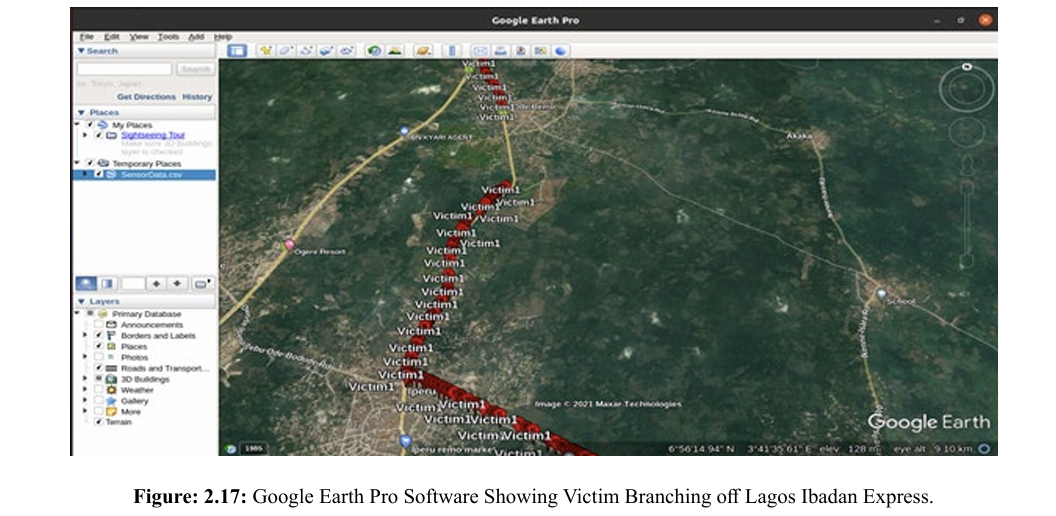Viewport: 1056px width, 516px height.
Task: Collapse the Layers panel header
Action: pos(82,301)
